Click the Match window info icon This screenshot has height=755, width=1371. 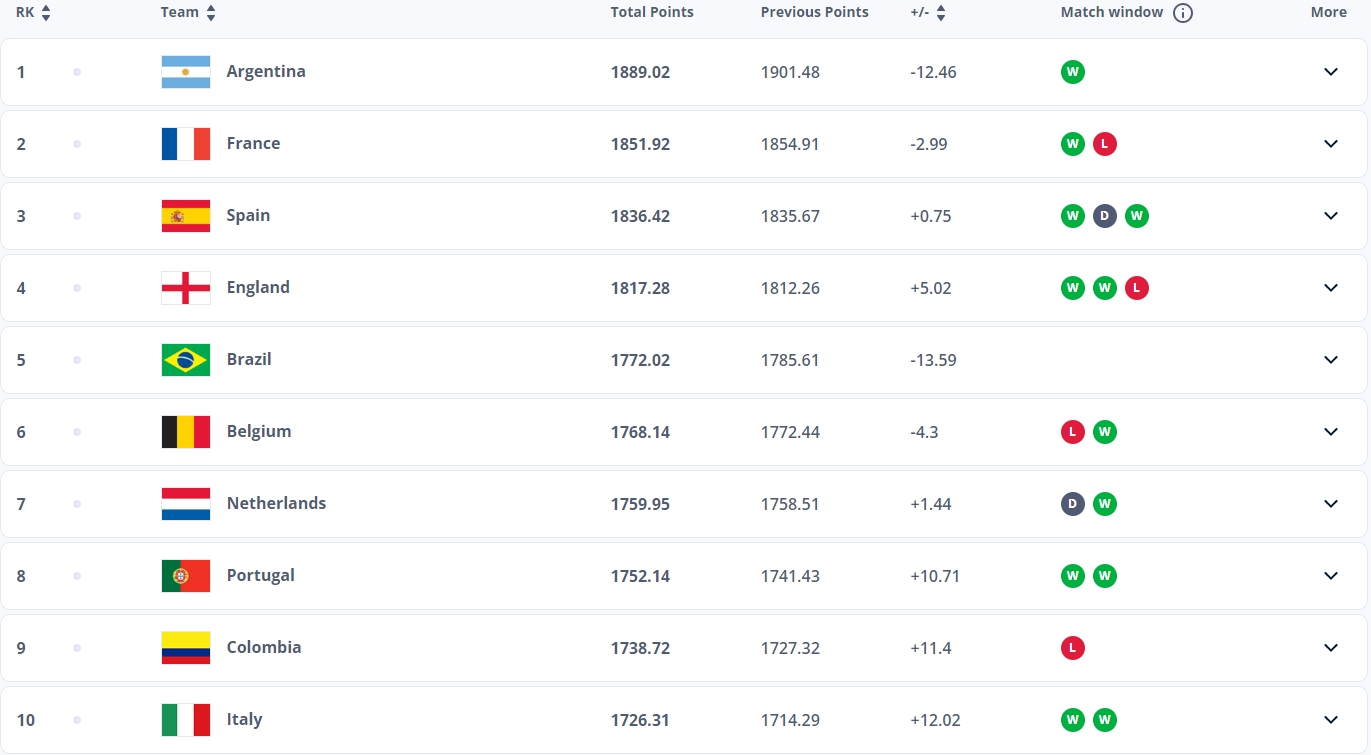1183,13
